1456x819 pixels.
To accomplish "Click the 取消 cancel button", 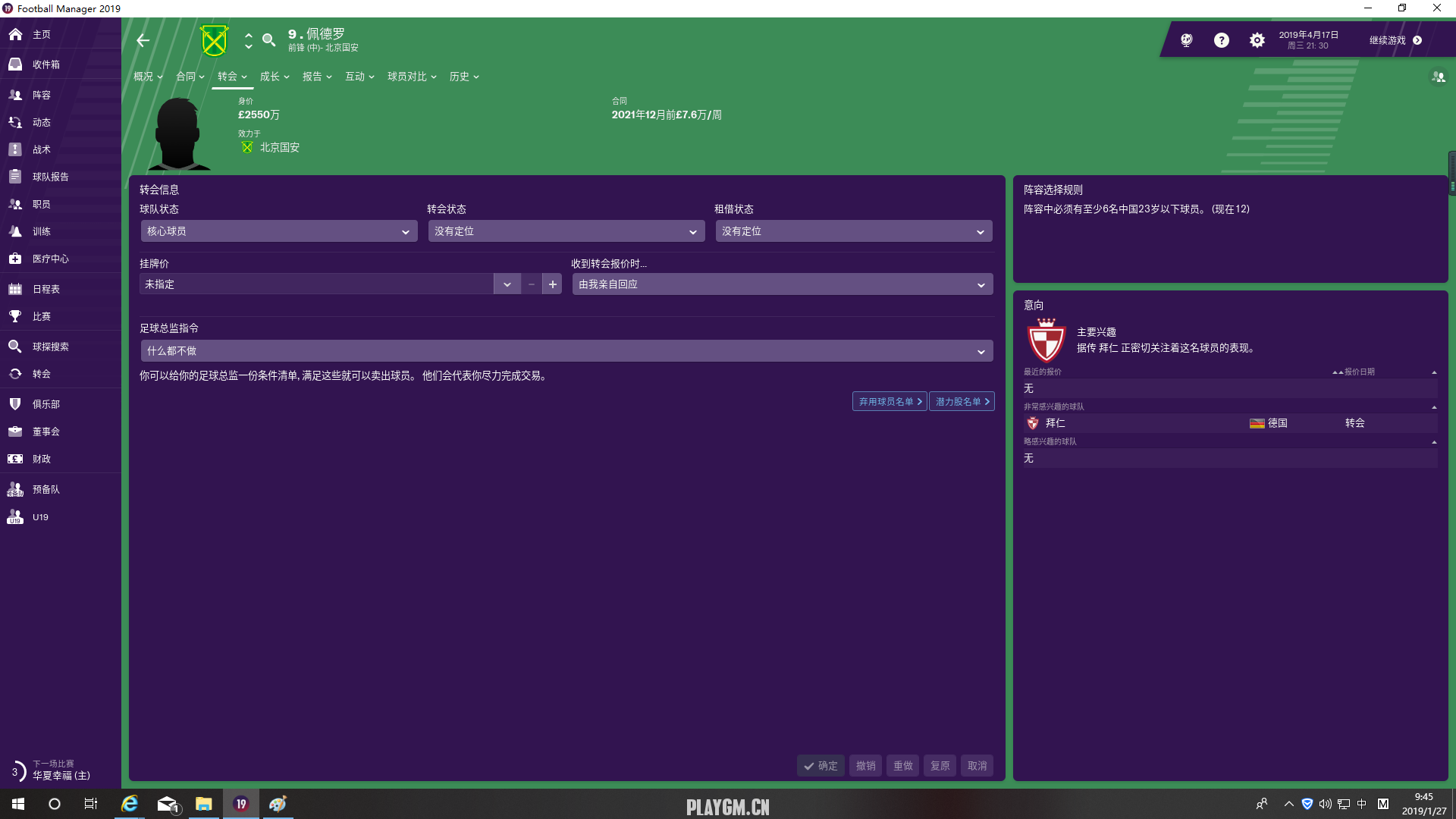I will 977,766.
